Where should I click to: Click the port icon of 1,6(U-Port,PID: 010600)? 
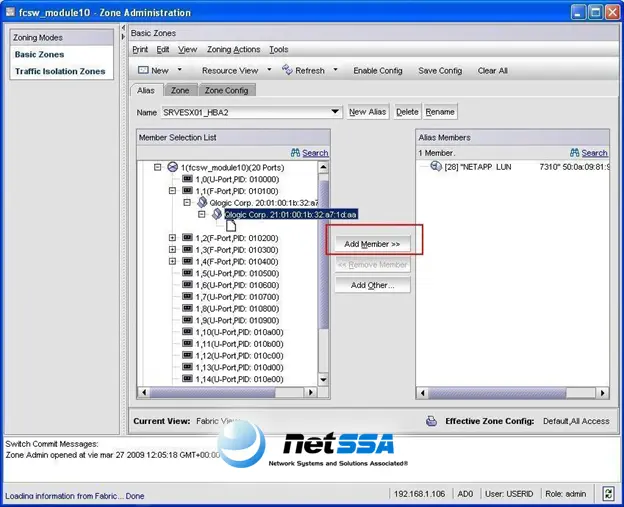coord(187,284)
